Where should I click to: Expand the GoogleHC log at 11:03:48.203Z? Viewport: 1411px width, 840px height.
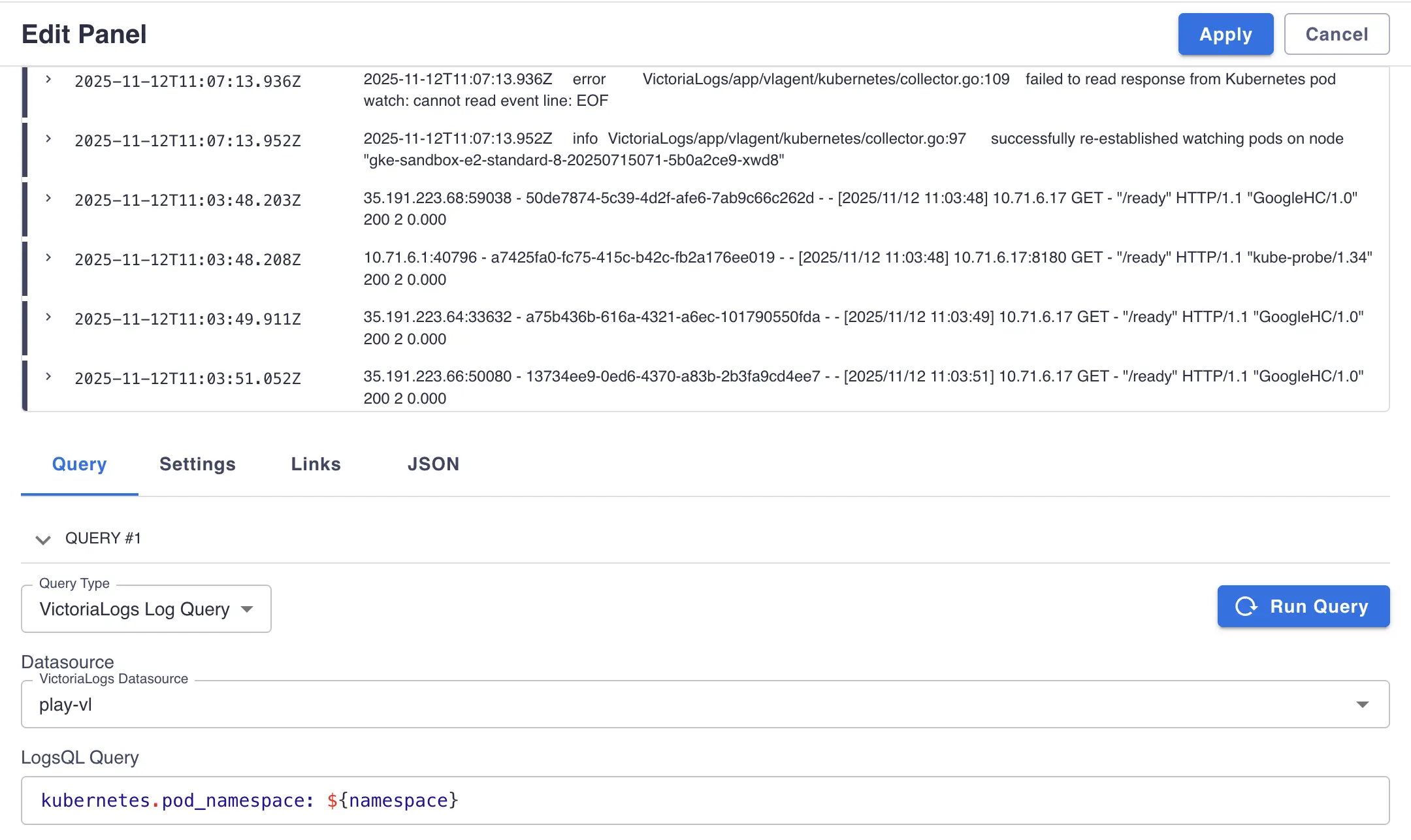(x=48, y=199)
